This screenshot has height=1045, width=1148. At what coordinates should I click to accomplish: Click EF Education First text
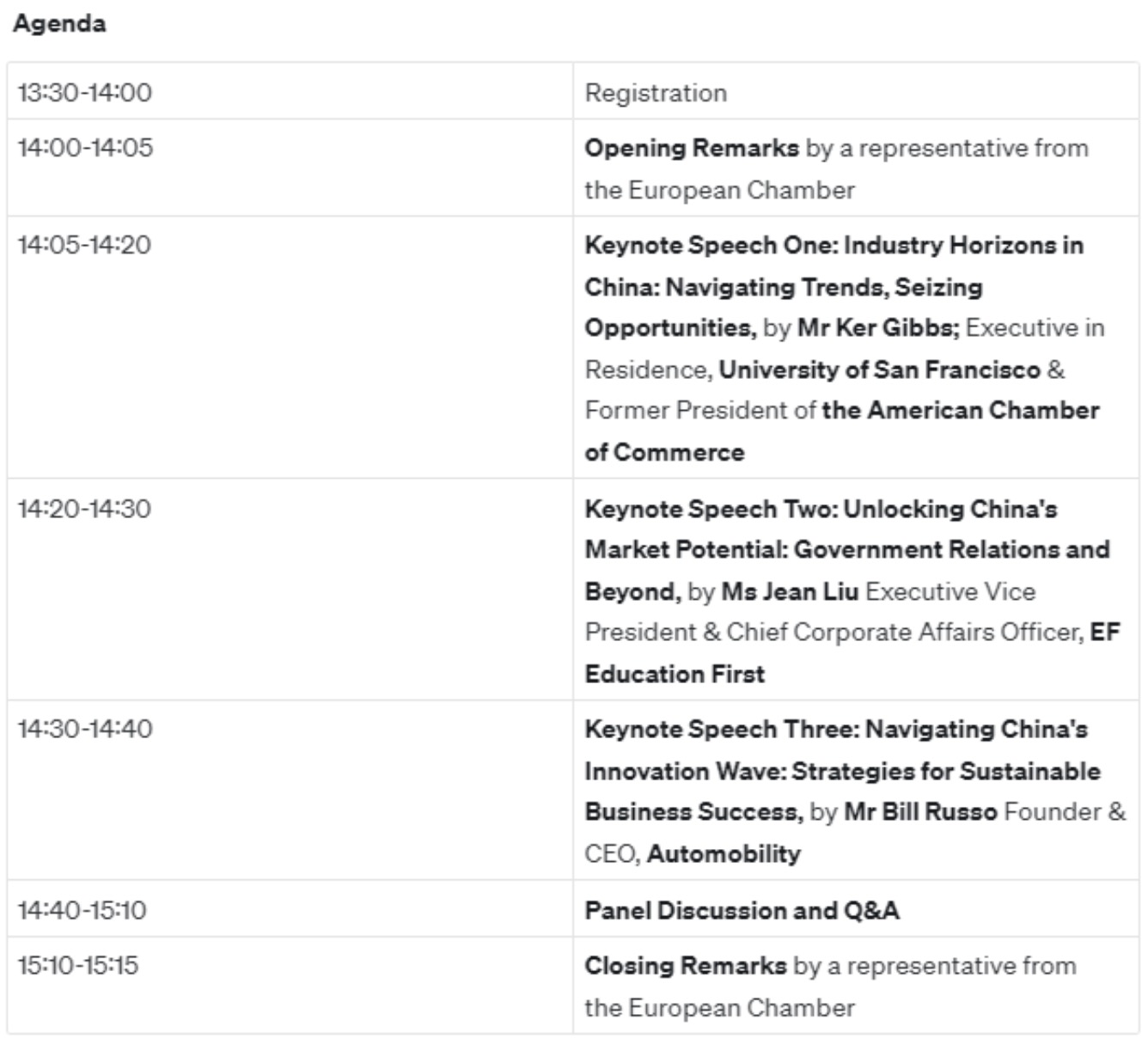point(852,653)
